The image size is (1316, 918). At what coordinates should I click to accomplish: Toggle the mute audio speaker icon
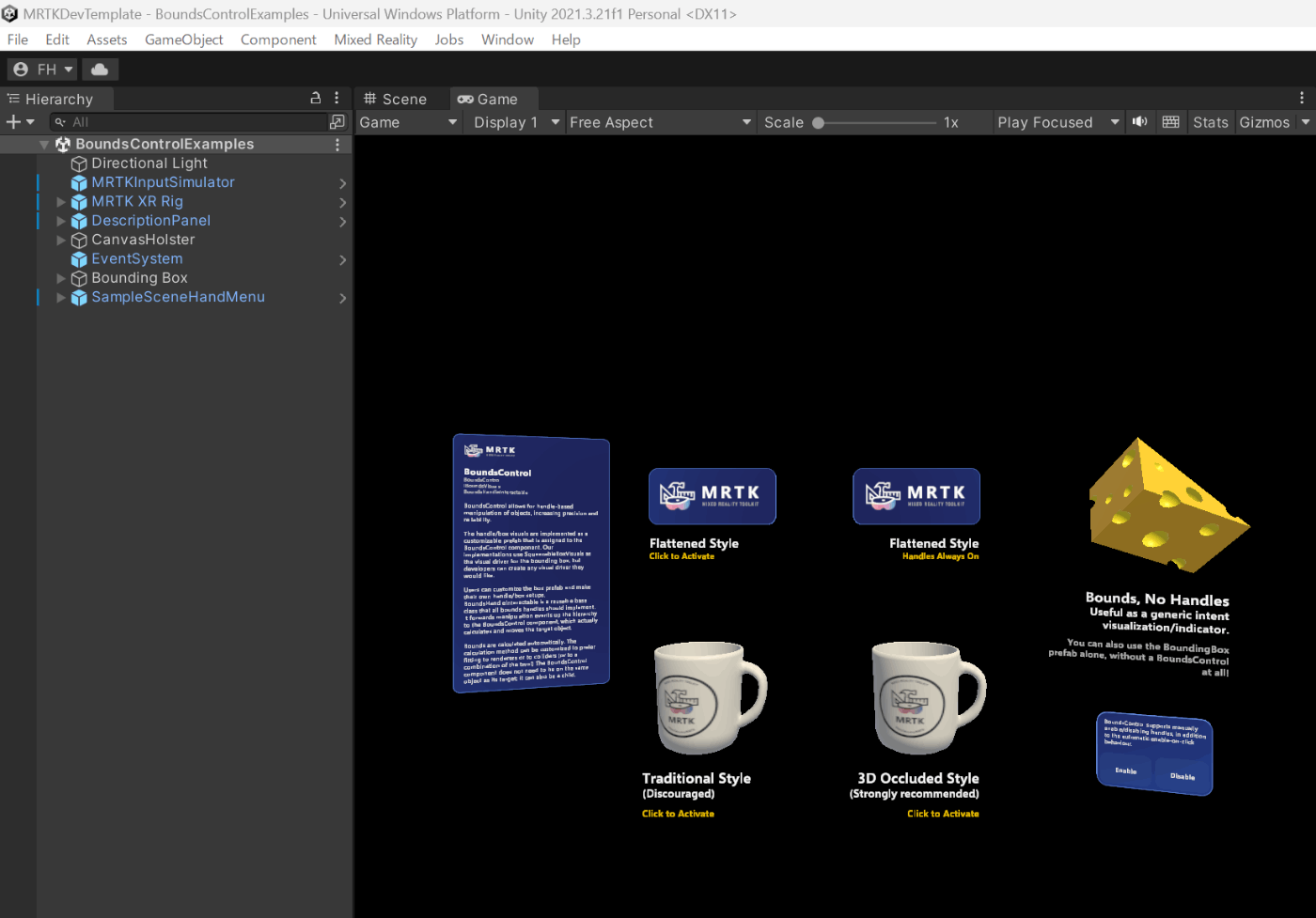point(1140,122)
